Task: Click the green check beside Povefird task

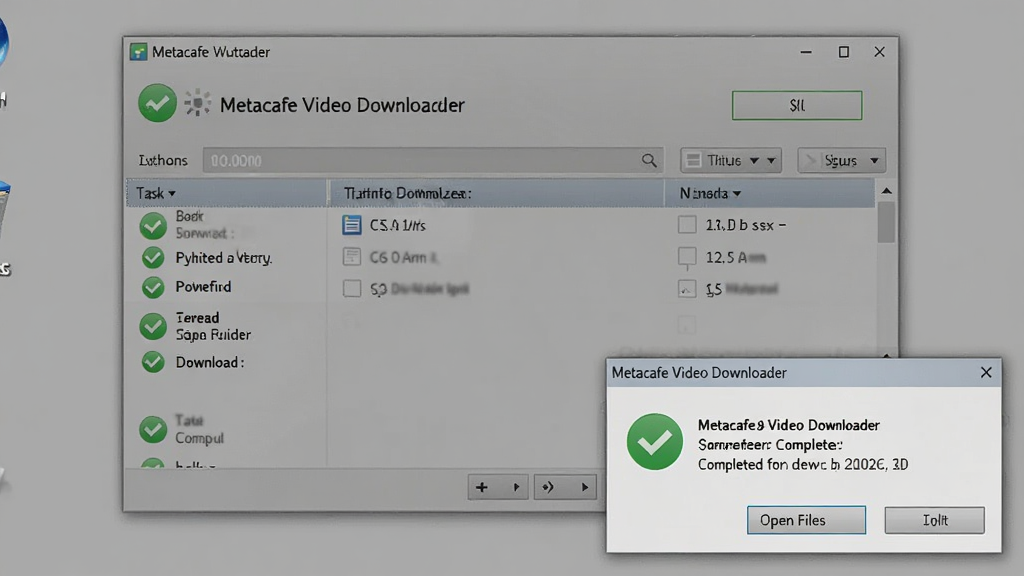Action: pyautogui.click(x=153, y=287)
